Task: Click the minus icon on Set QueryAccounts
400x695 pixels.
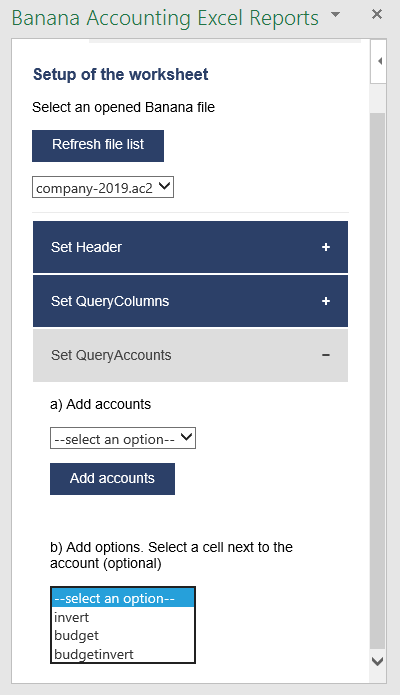Action: (x=325, y=355)
